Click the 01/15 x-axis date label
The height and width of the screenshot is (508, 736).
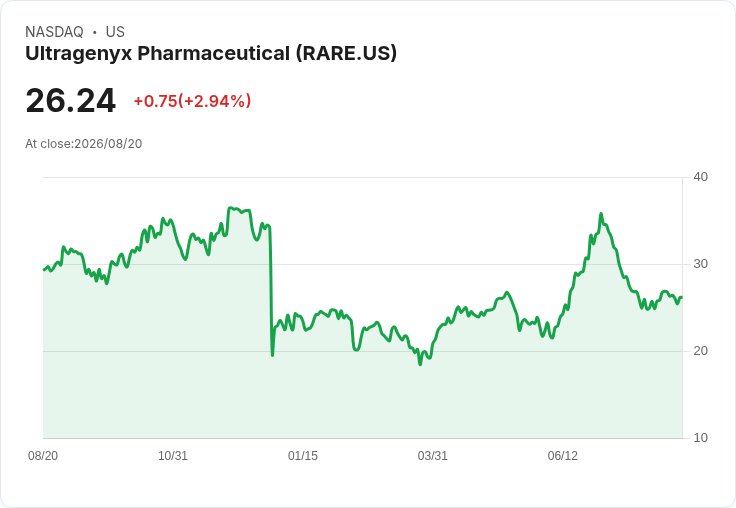tap(303, 456)
